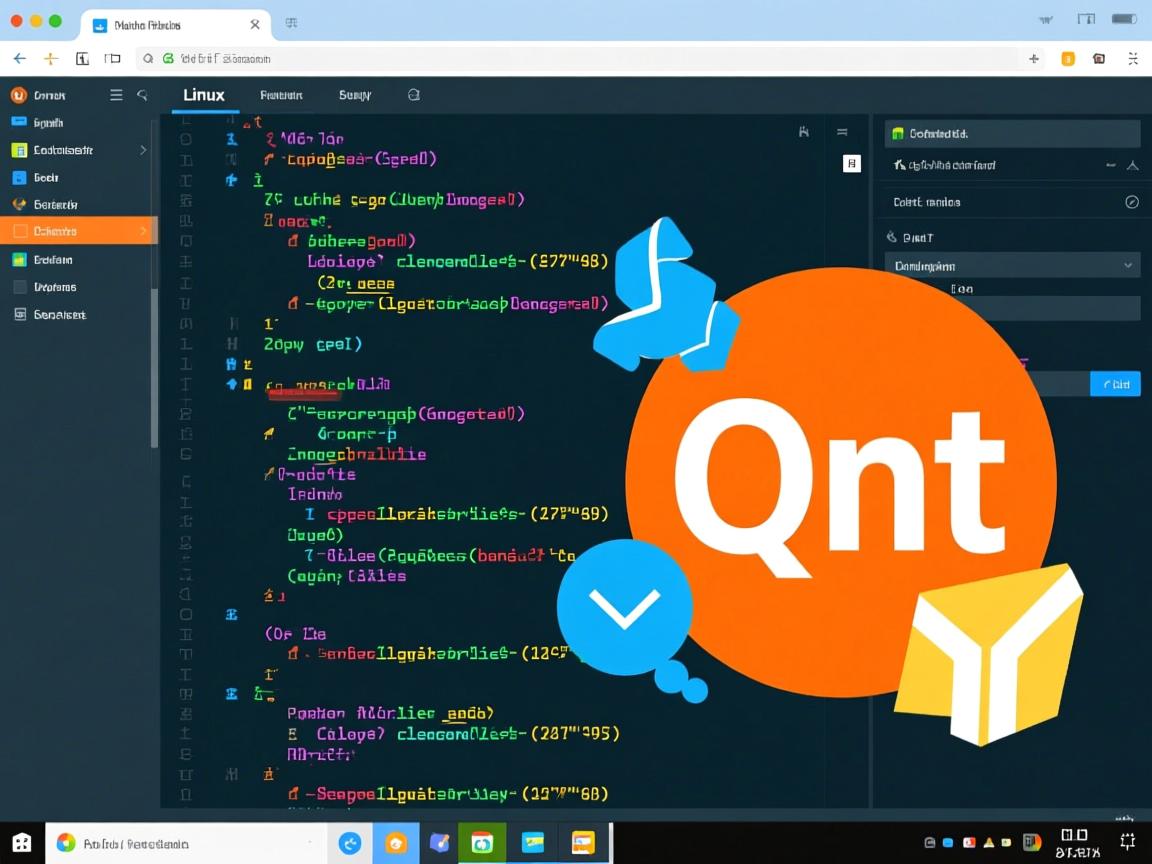Open the green Android app from the taskbar
This screenshot has height=864, width=1152.
click(483, 842)
